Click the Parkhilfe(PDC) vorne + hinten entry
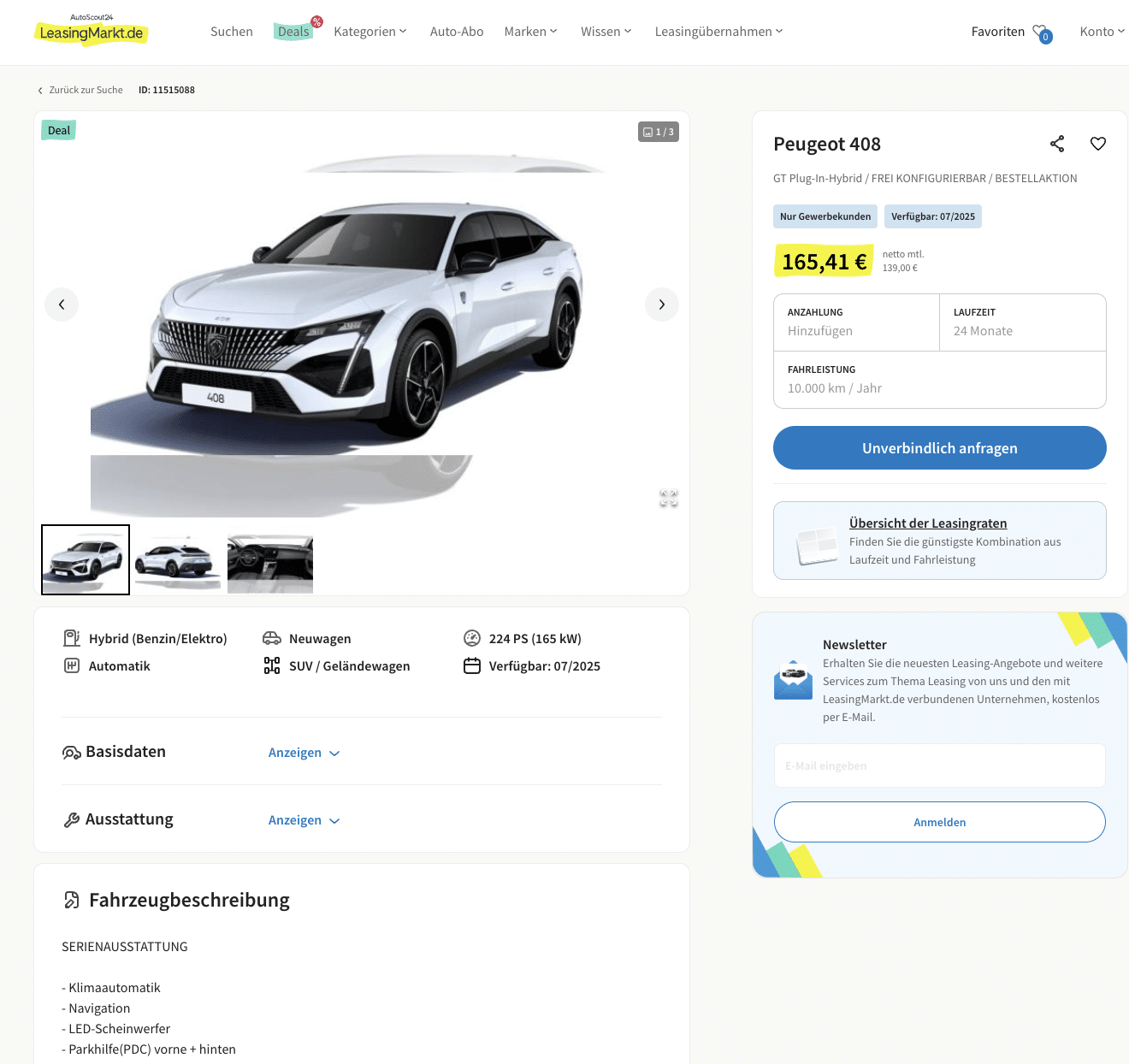 tap(149, 1049)
